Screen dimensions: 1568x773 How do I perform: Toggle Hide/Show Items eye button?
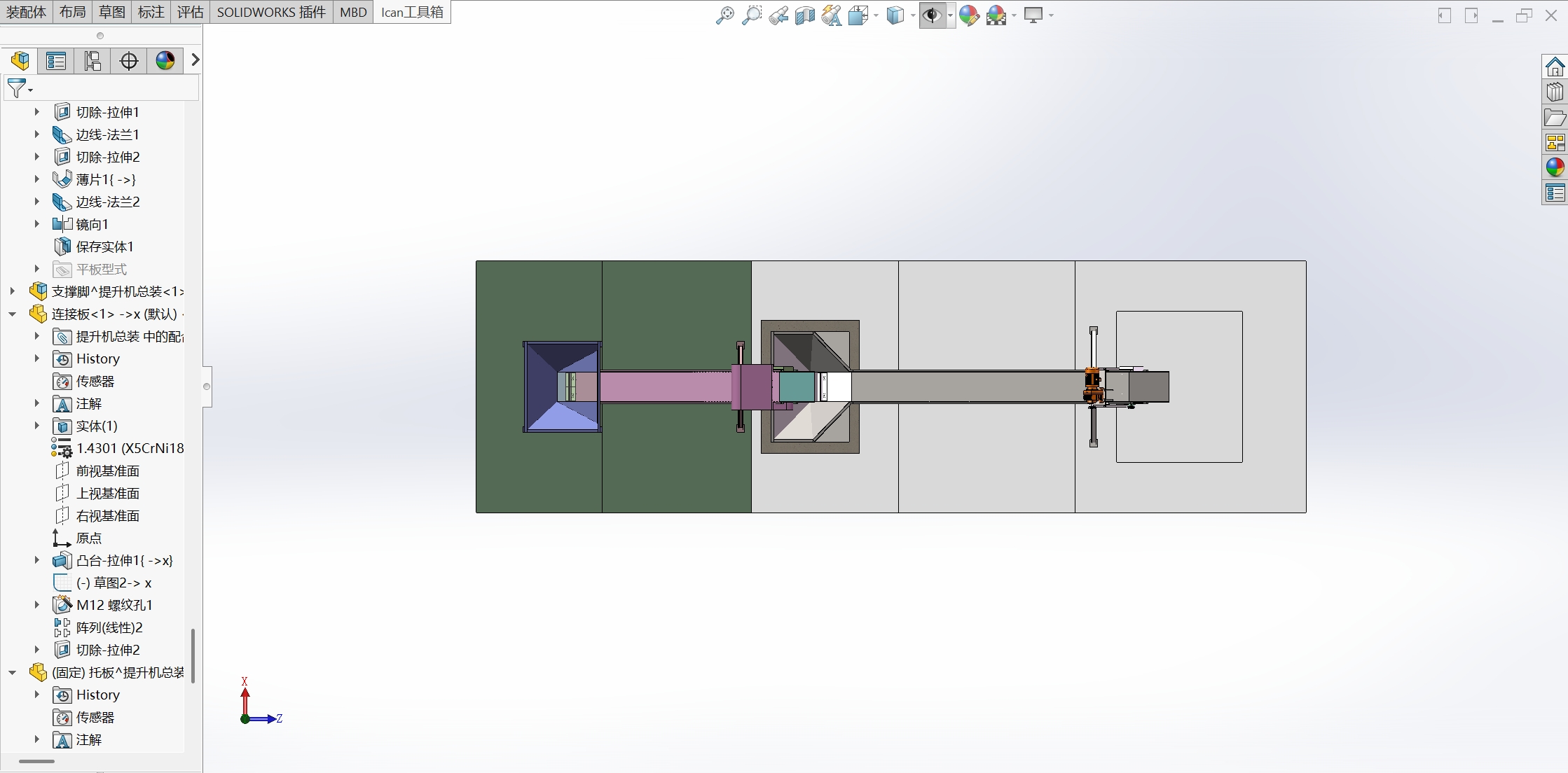pos(931,15)
